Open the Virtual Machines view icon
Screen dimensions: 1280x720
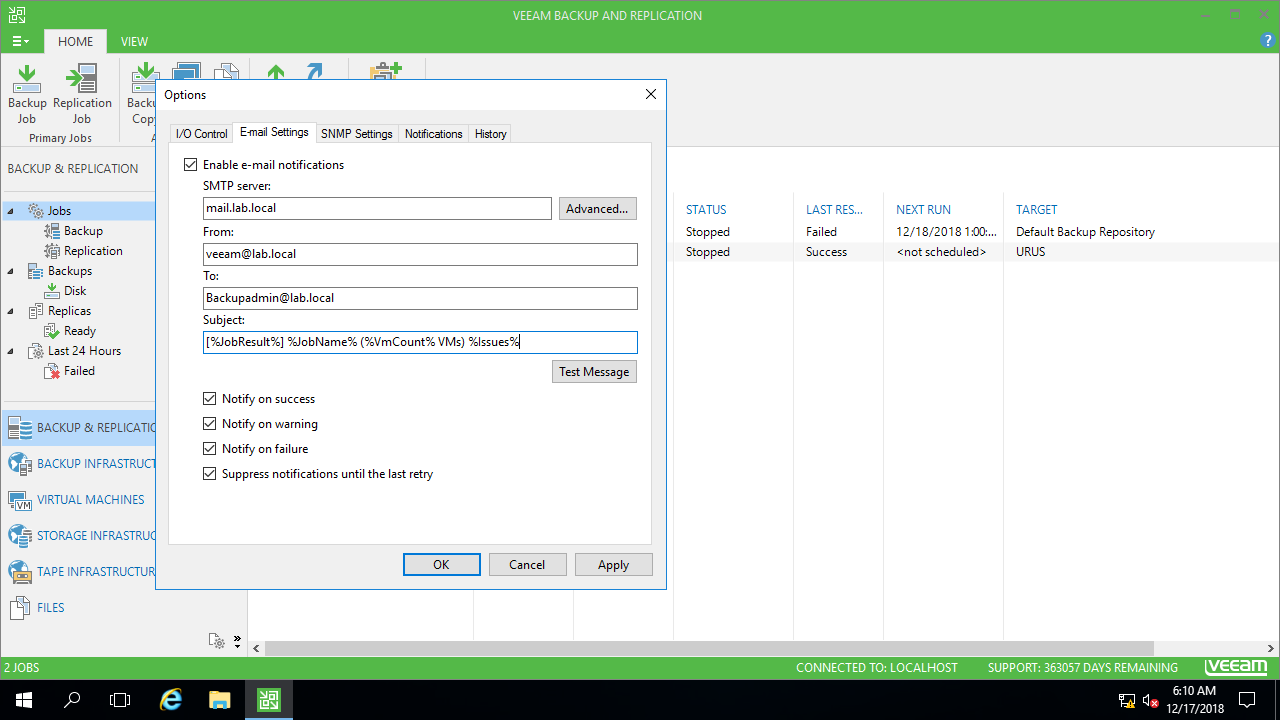pyautogui.click(x=20, y=500)
